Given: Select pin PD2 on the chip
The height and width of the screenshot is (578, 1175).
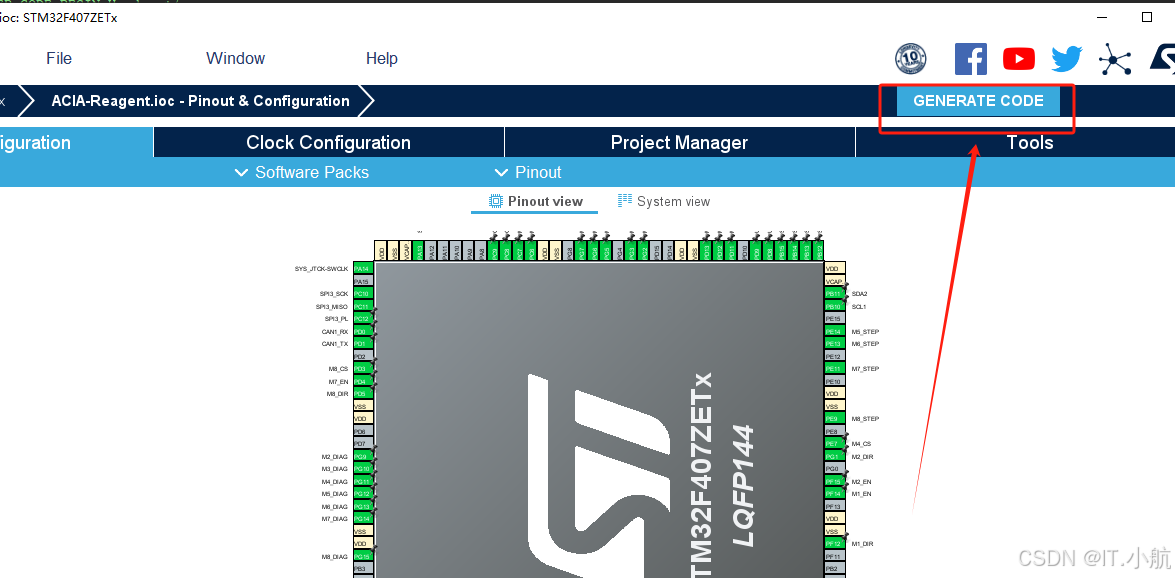Looking at the screenshot, I should coord(363,356).
